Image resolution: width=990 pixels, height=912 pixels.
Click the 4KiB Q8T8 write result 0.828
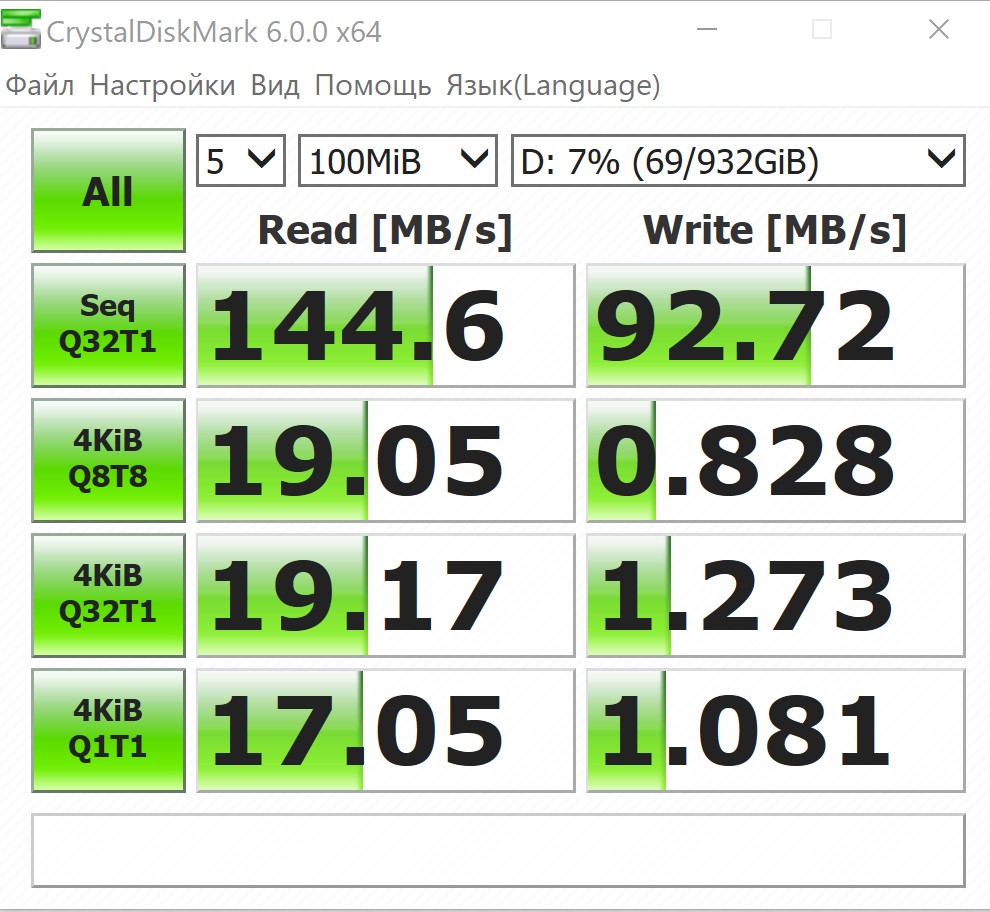[x=776, y=460]
